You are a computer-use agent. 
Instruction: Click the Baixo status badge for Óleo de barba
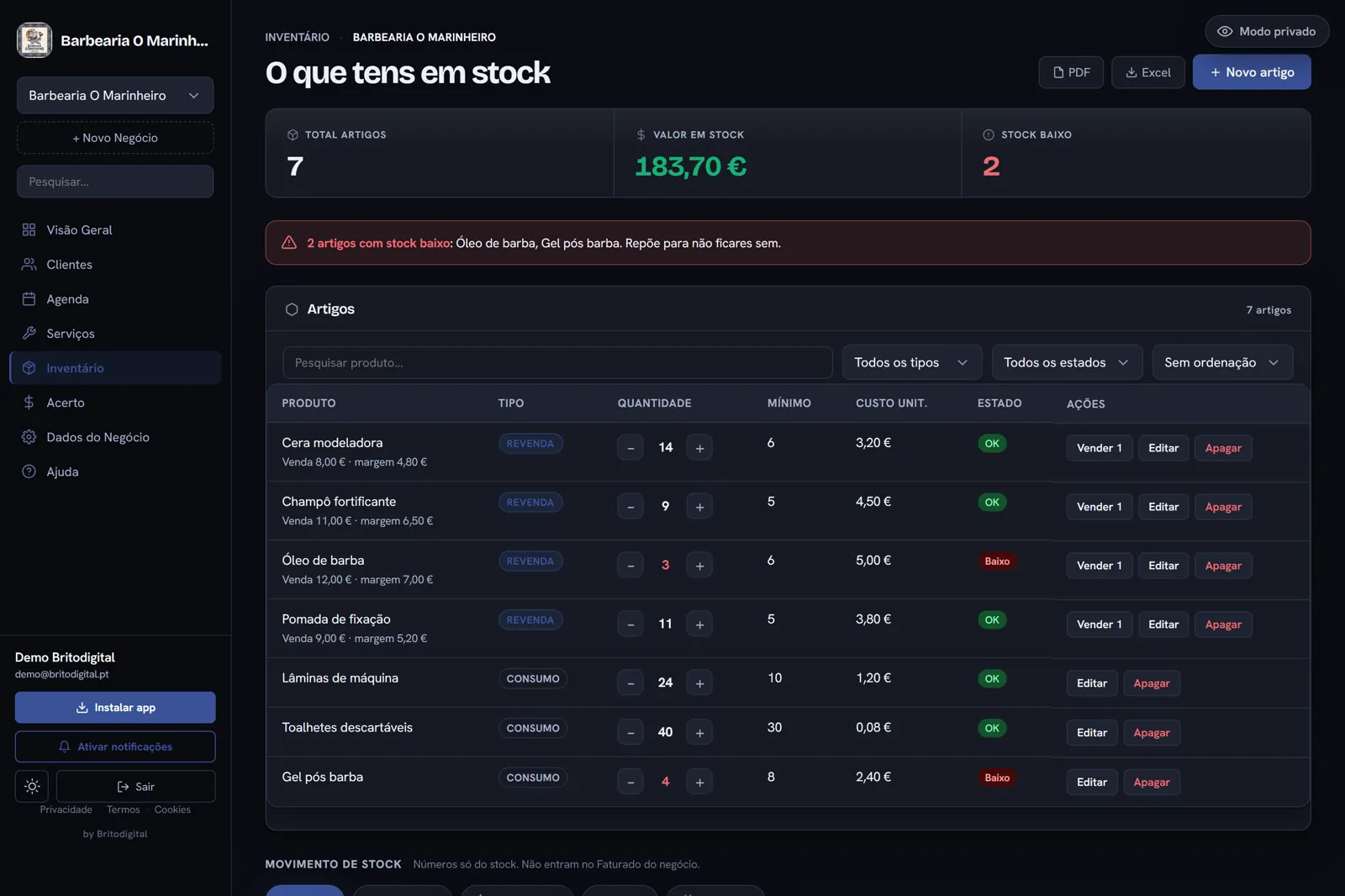[x=997, y=561]
